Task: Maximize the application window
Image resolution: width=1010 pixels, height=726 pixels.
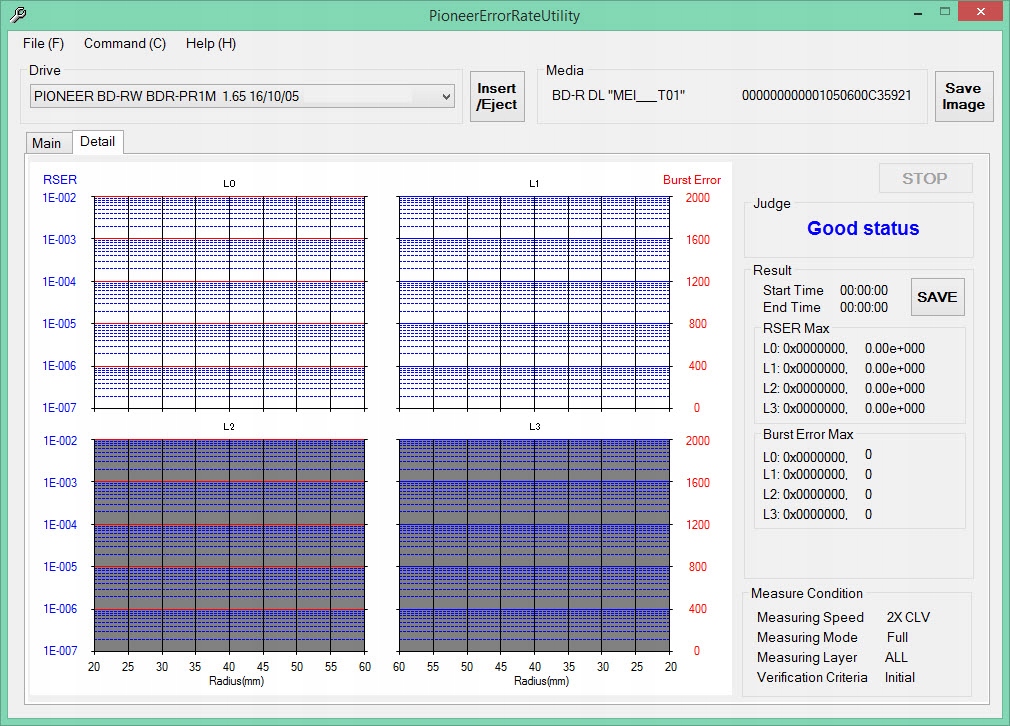Action: tap(944, 12)
